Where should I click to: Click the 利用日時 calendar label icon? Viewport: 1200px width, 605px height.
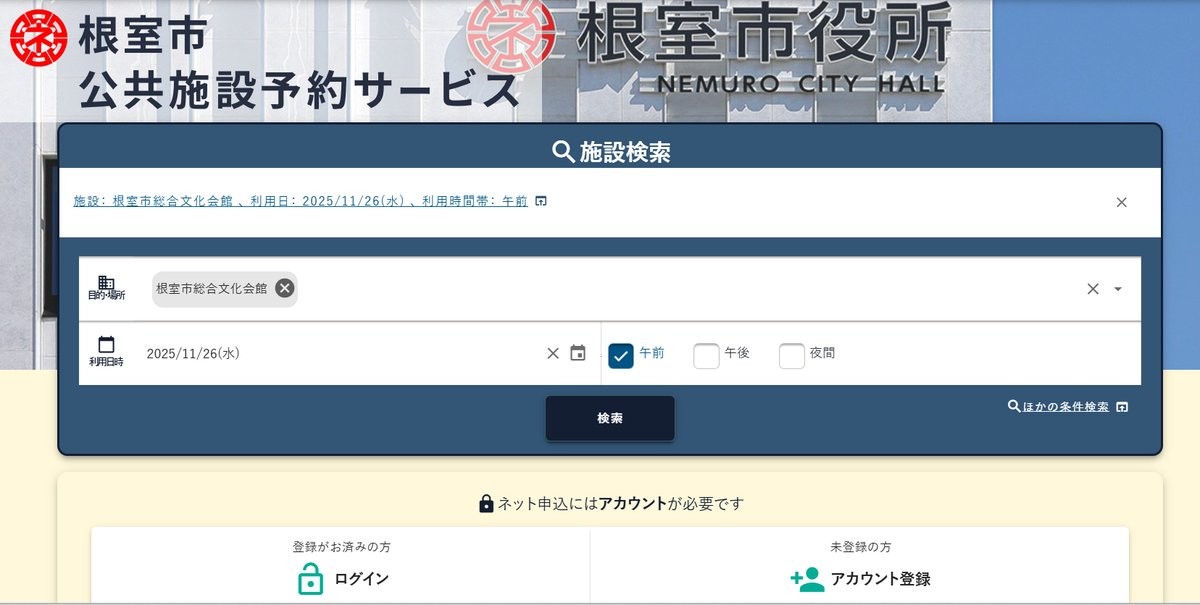106,346
